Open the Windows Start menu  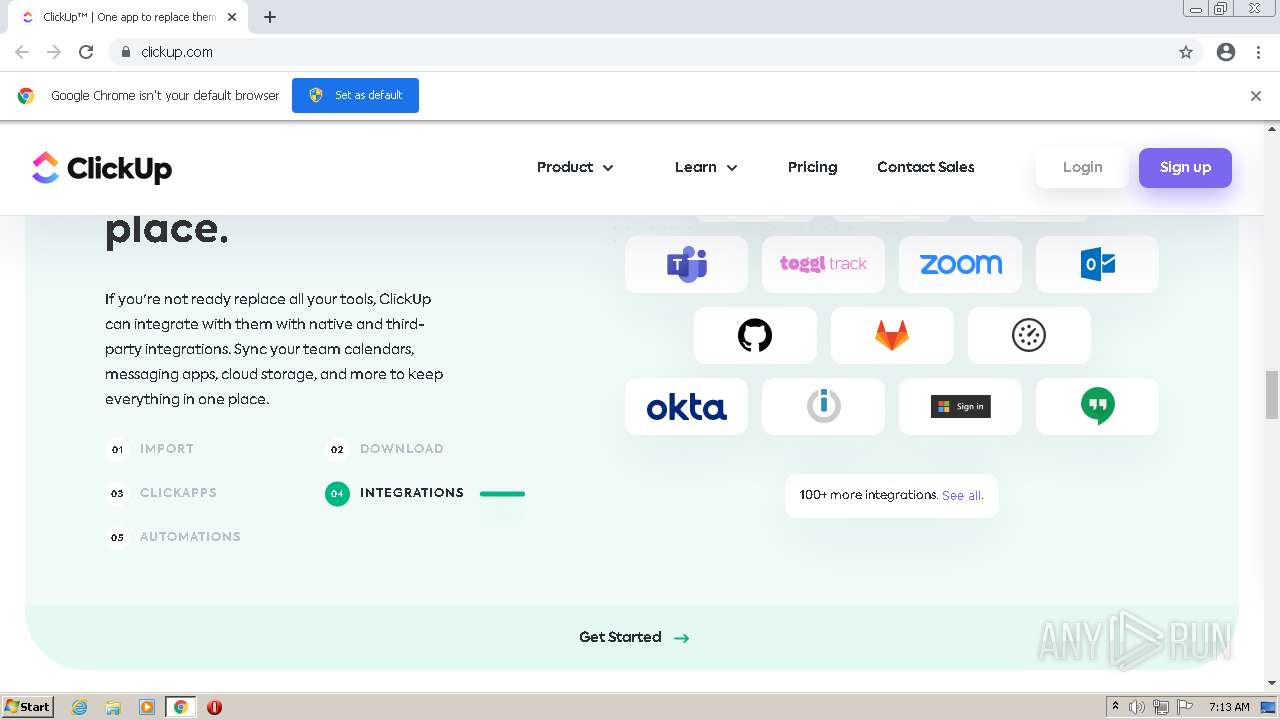point(27,707)
